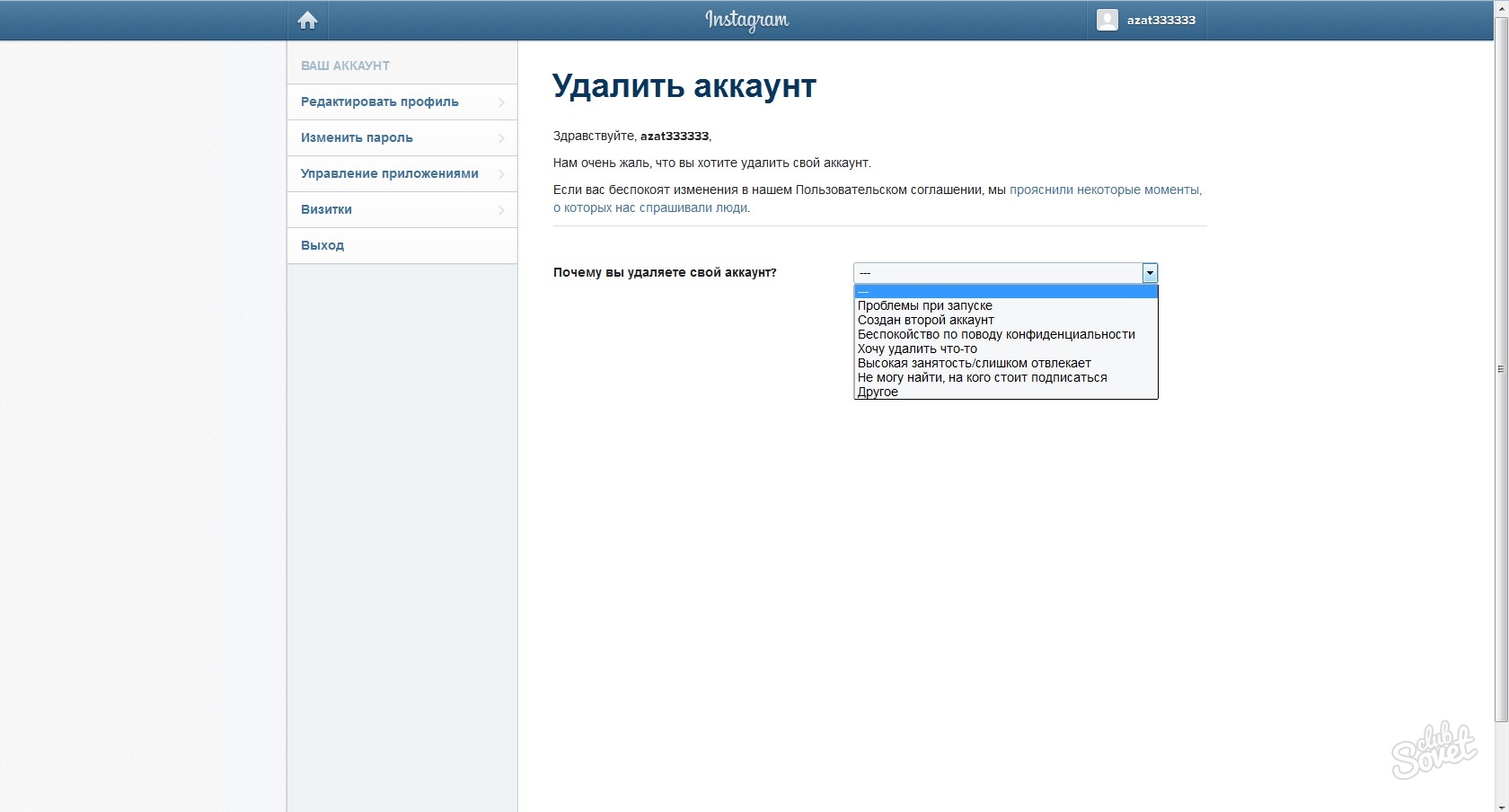Viewport: 1509px width, 812px height.
Task: Click the ВАШ АККАУНТ sidebar heading
Action: pyautogui.click(x=345, y=66)
